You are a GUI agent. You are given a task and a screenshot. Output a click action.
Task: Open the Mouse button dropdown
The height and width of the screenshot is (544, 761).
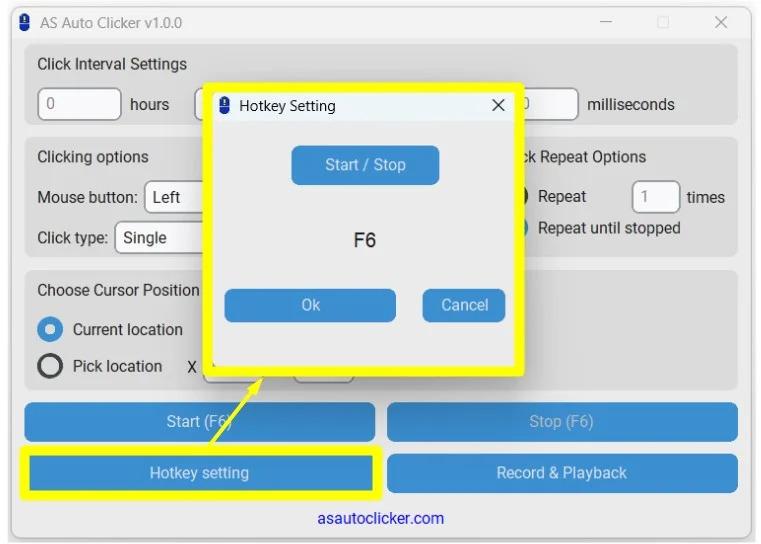pyautogui.click(x=175, y=197)
